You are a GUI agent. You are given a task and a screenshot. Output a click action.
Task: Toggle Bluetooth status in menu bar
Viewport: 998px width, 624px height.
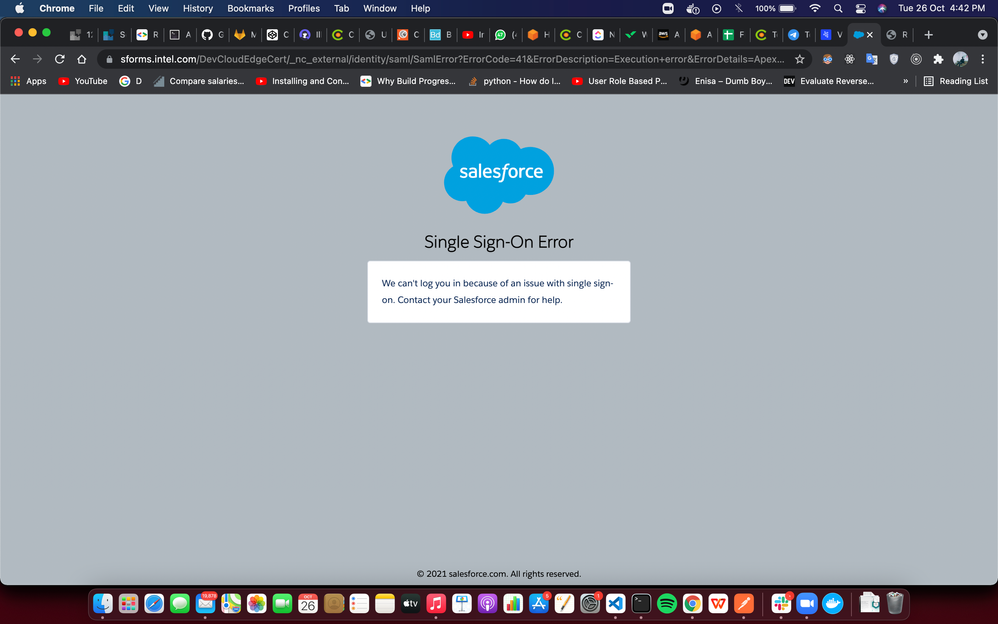(x=740, y=8)
